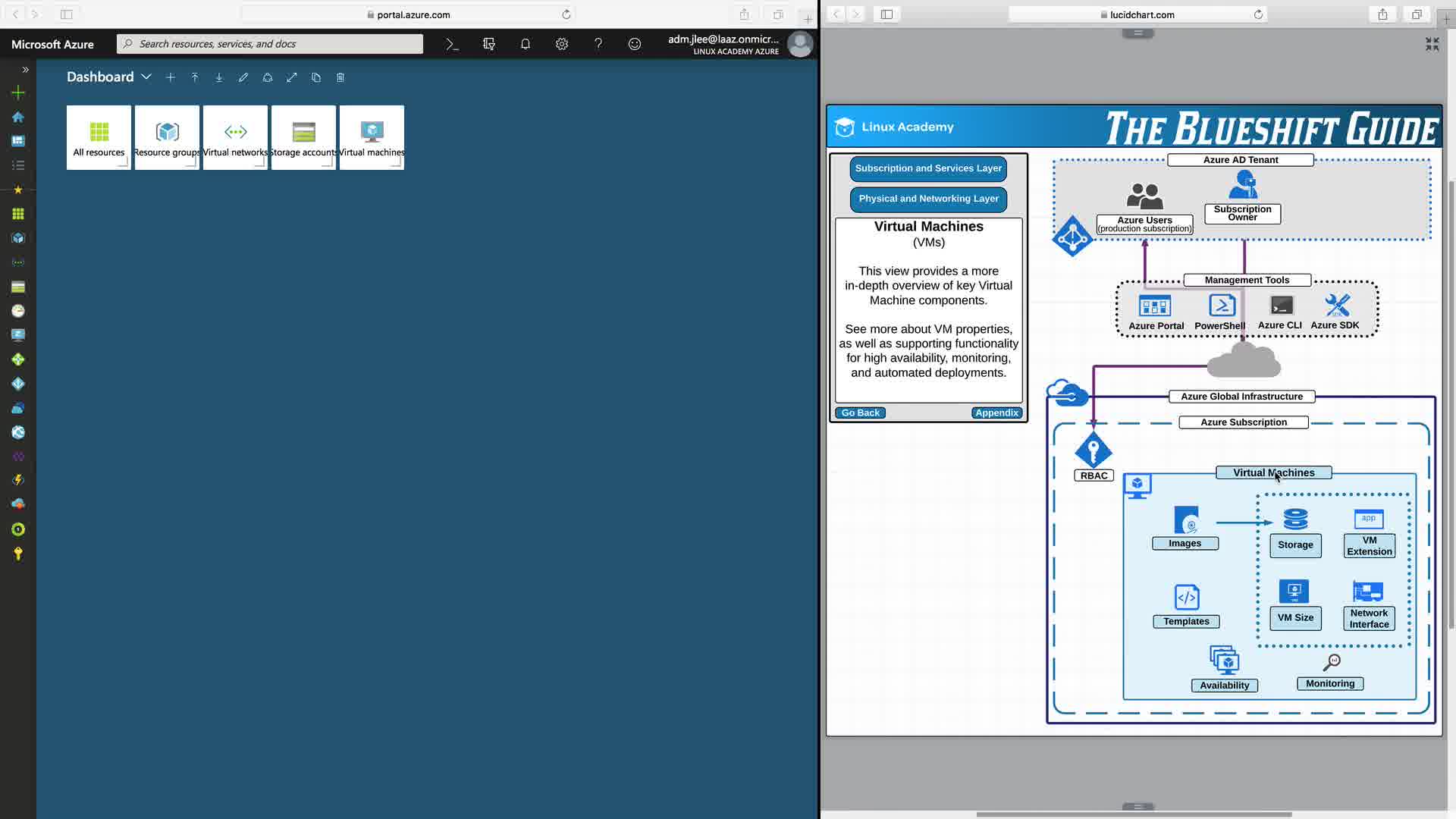
Task: Delete dashboard using trash icon
Action: (x=340, y=77)
